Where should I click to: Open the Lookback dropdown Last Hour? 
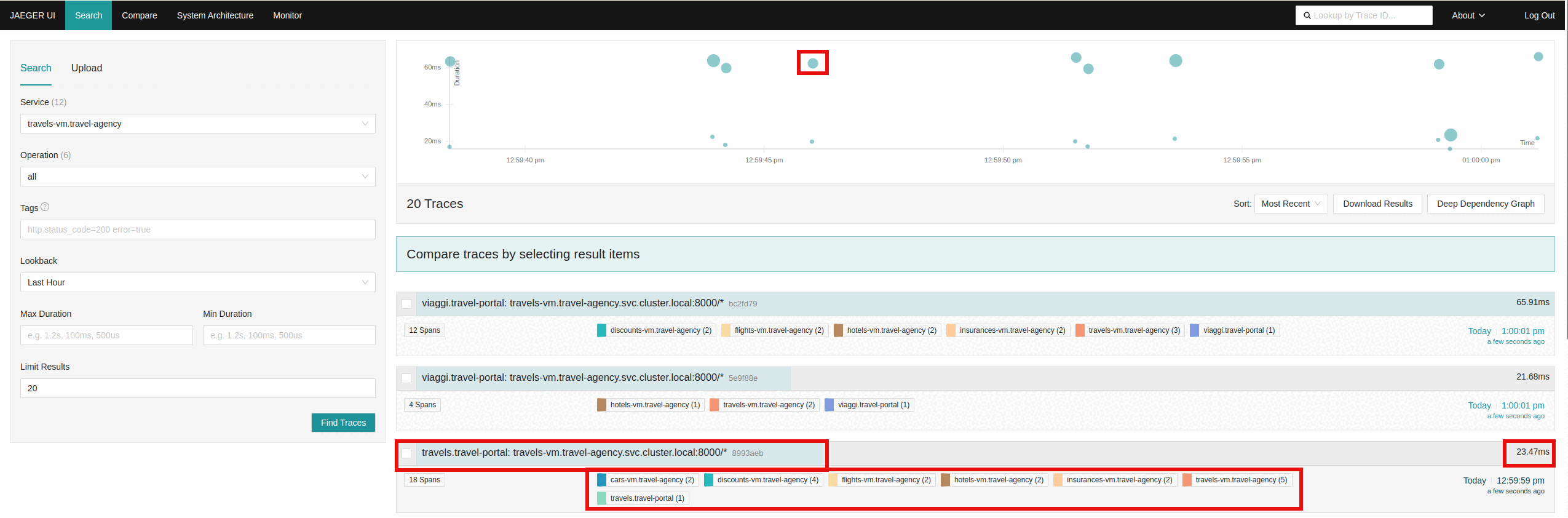(x=197, y=282)
